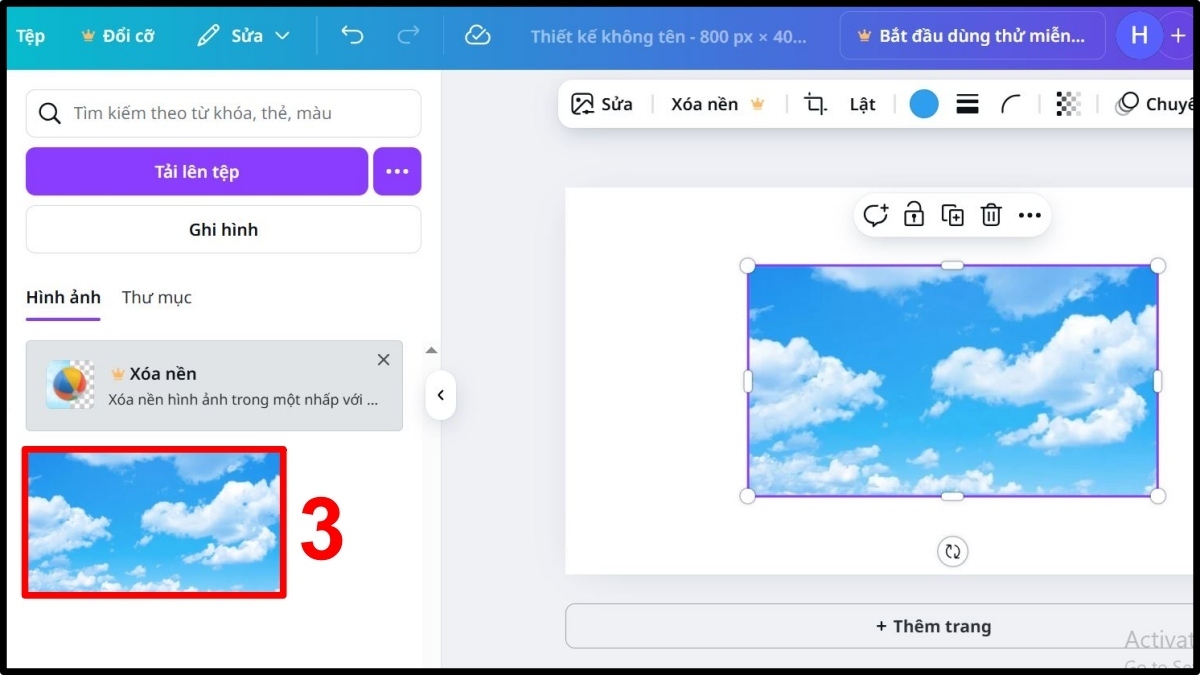The image size is (1200, 675).
Task: Open the Tệp menu
Action: pyautogui.click(x=30, y=36)
